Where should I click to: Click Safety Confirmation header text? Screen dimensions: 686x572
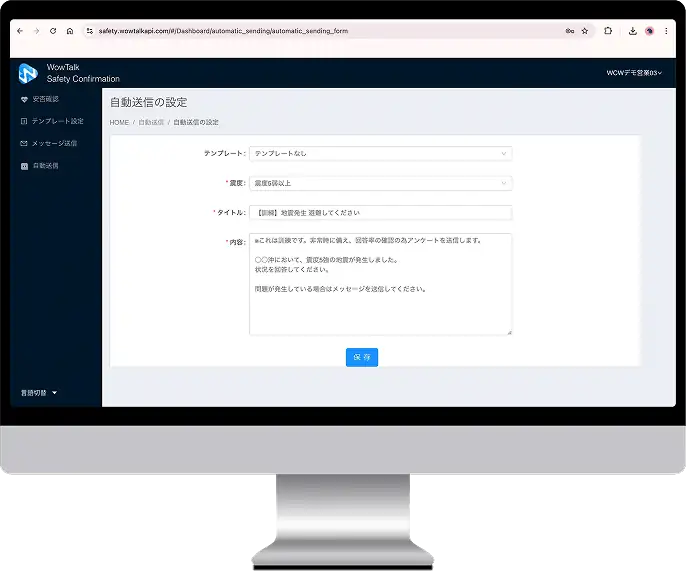point(83,79)
